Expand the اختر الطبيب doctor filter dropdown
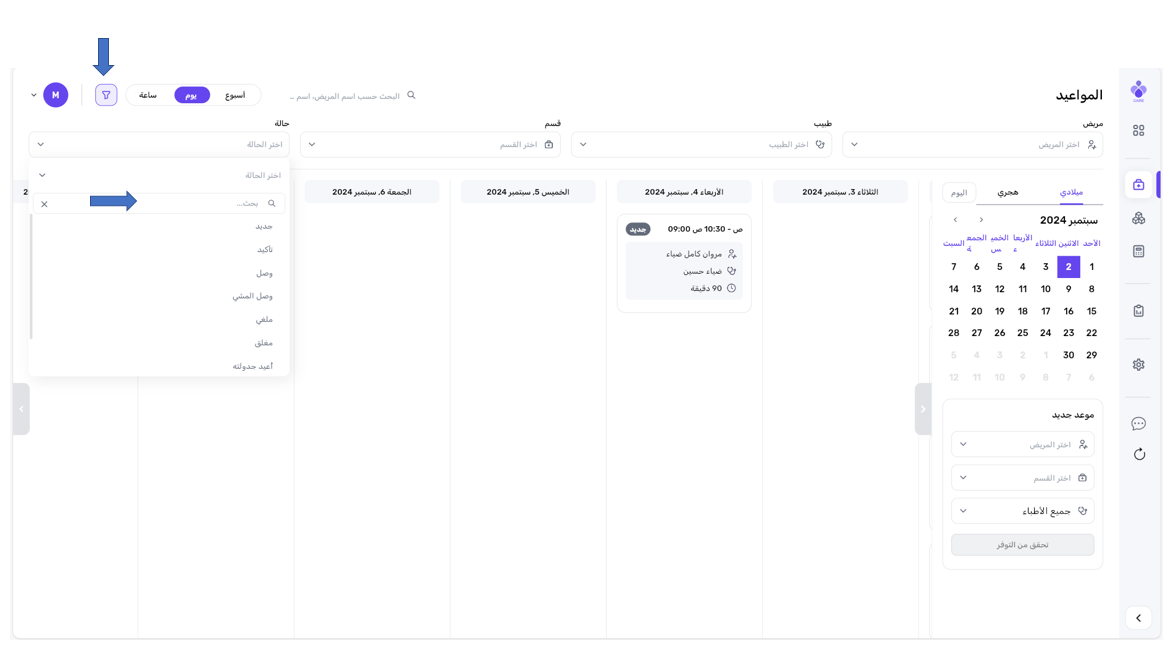The image size is (1167, 647). [x=701, y=145]
